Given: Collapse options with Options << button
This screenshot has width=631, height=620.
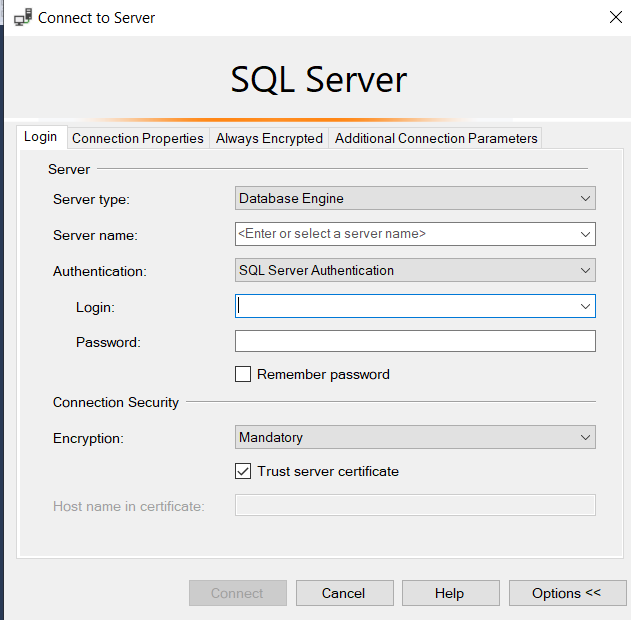Looking at the screenshot, I should (567, 593).
